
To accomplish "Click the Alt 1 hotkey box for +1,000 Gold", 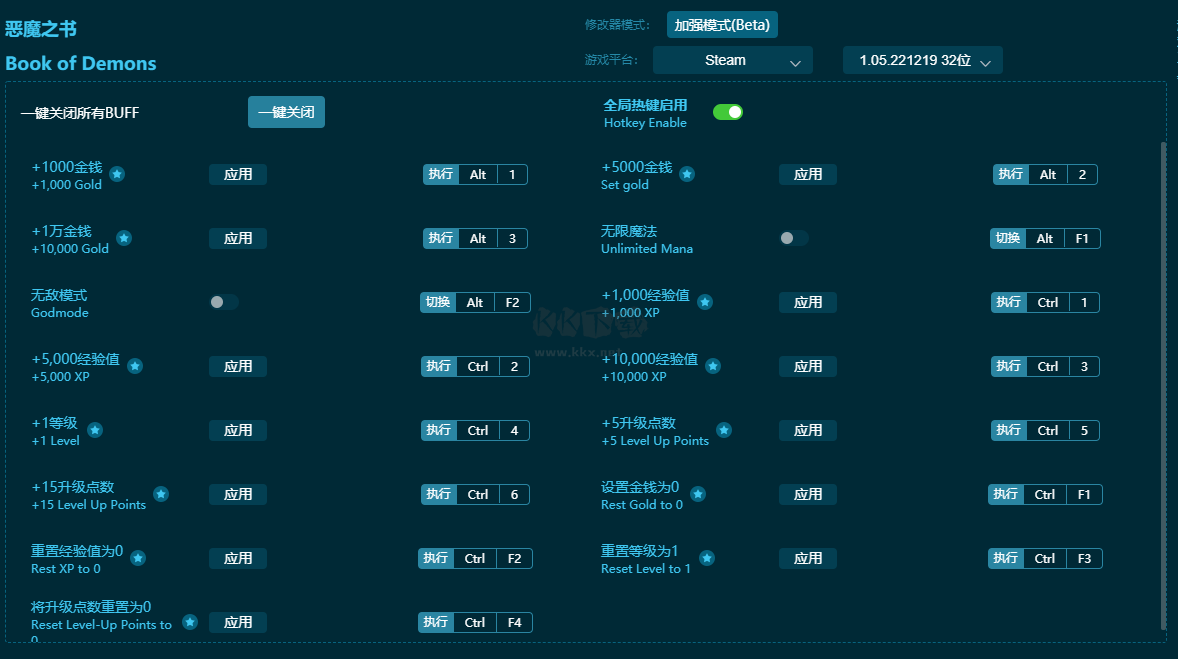I will pyautogui.click(x=475, y=174).
